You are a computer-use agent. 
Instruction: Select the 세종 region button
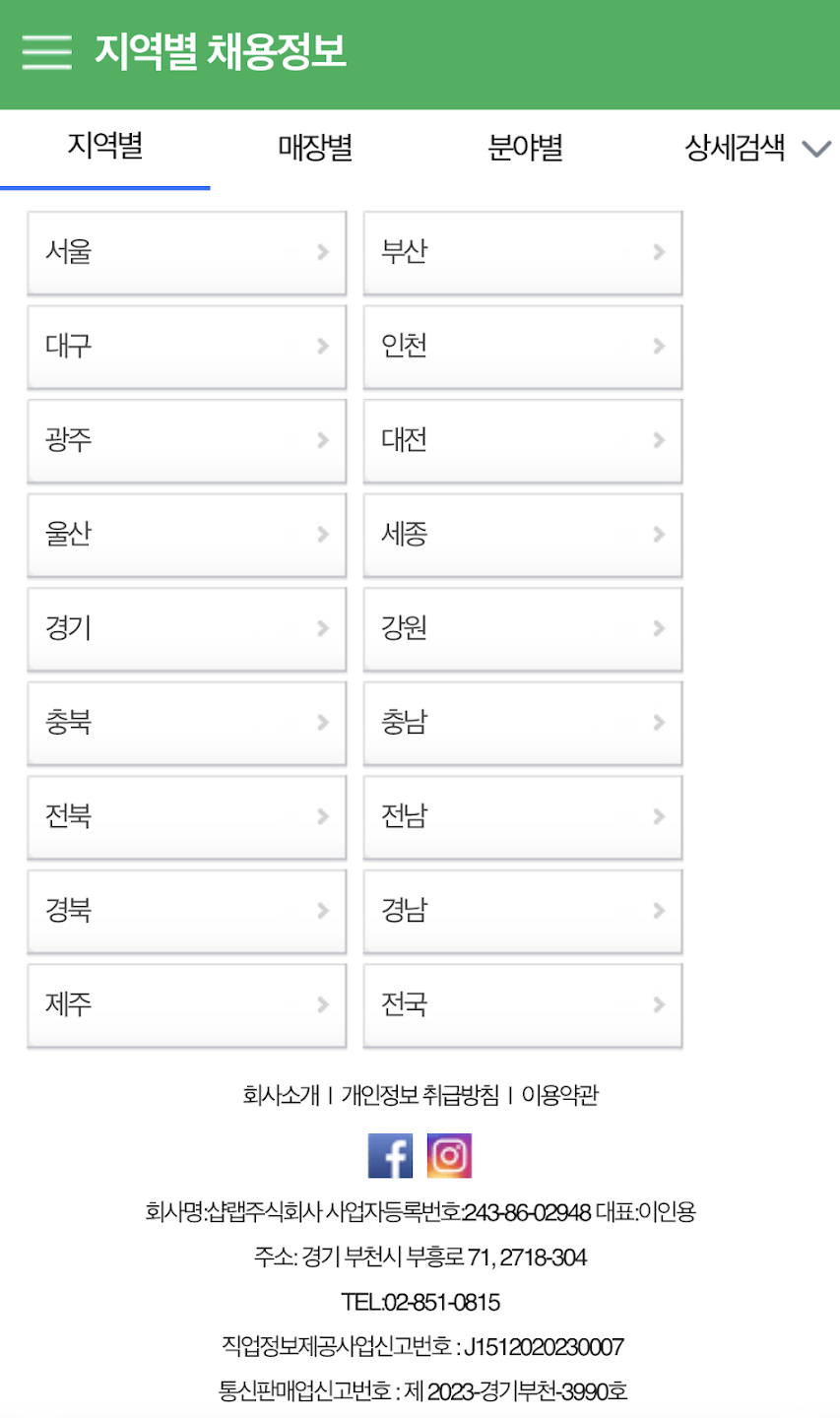click(x=522, y=535)
